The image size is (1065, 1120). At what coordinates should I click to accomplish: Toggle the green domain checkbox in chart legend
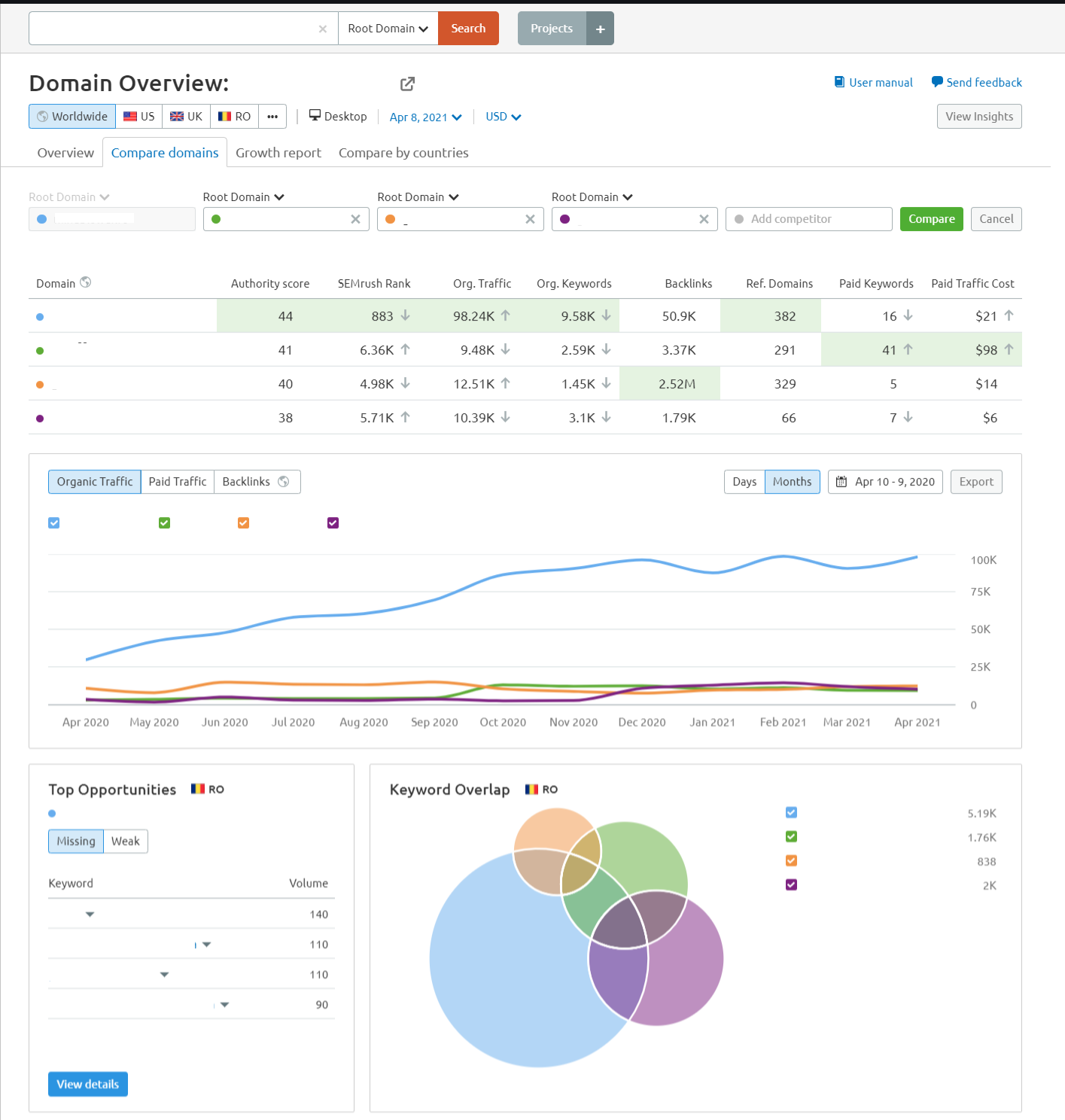(165, 523)
